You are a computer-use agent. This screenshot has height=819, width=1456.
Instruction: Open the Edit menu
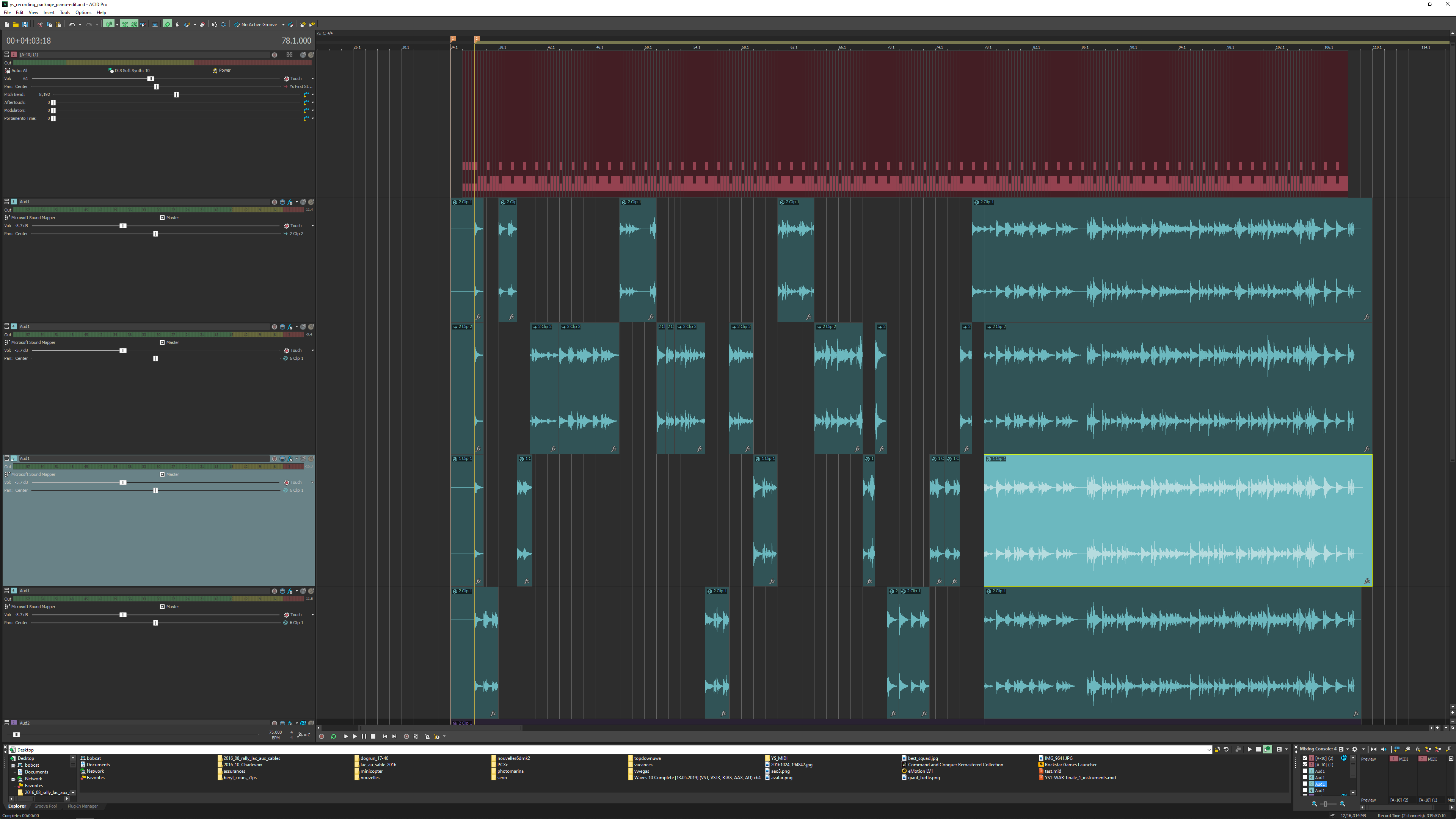pos(20,13)
